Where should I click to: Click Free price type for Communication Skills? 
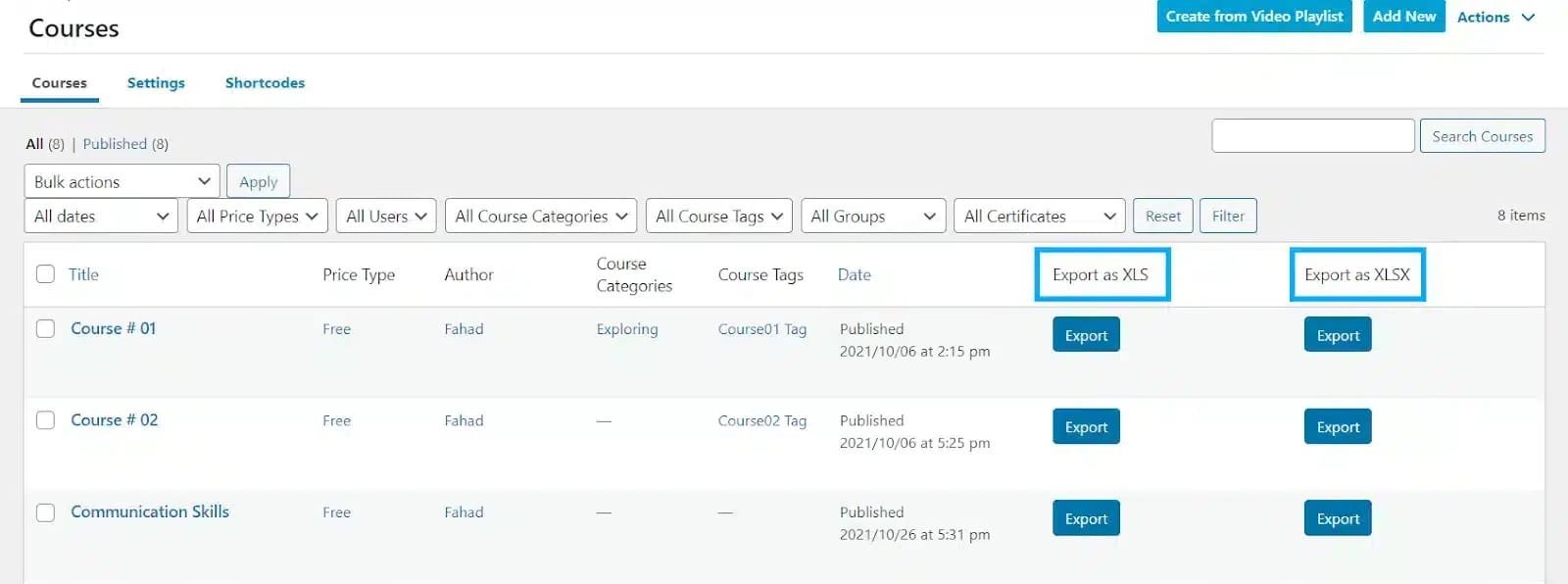pos(336,512)
